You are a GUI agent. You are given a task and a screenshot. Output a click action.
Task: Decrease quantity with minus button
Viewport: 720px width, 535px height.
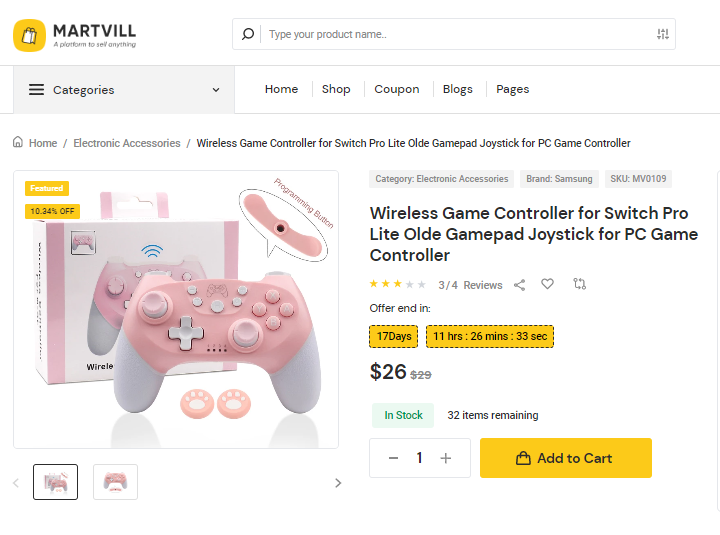click(393, 458)
